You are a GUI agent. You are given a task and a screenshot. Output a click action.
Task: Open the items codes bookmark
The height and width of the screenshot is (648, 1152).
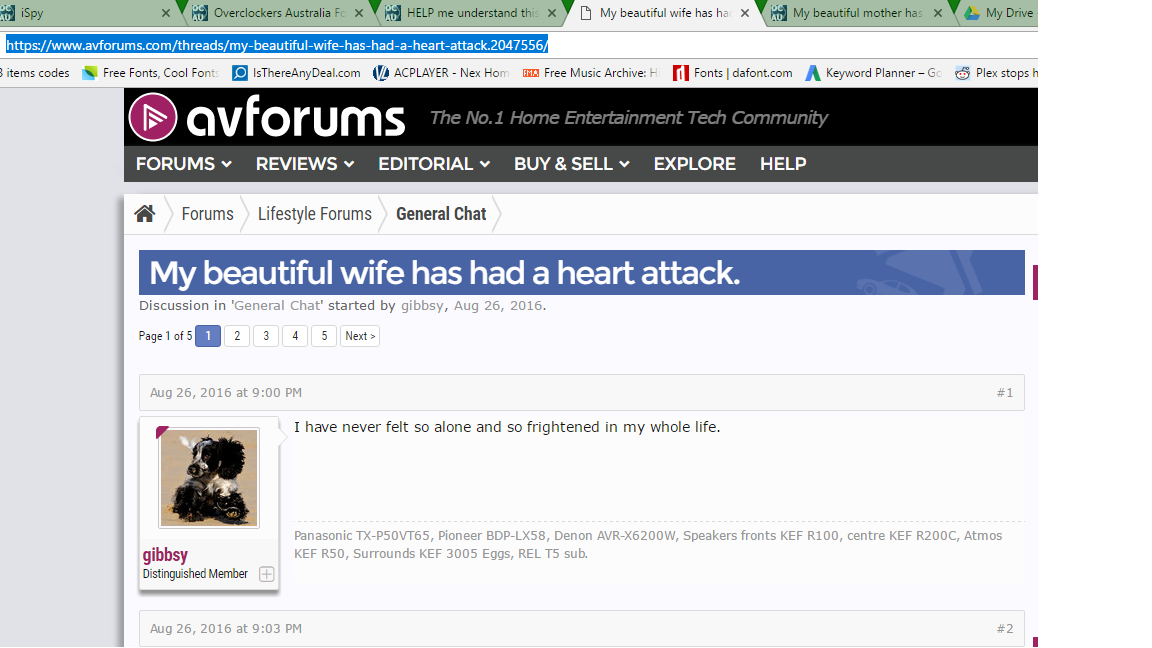pos(35,73)
